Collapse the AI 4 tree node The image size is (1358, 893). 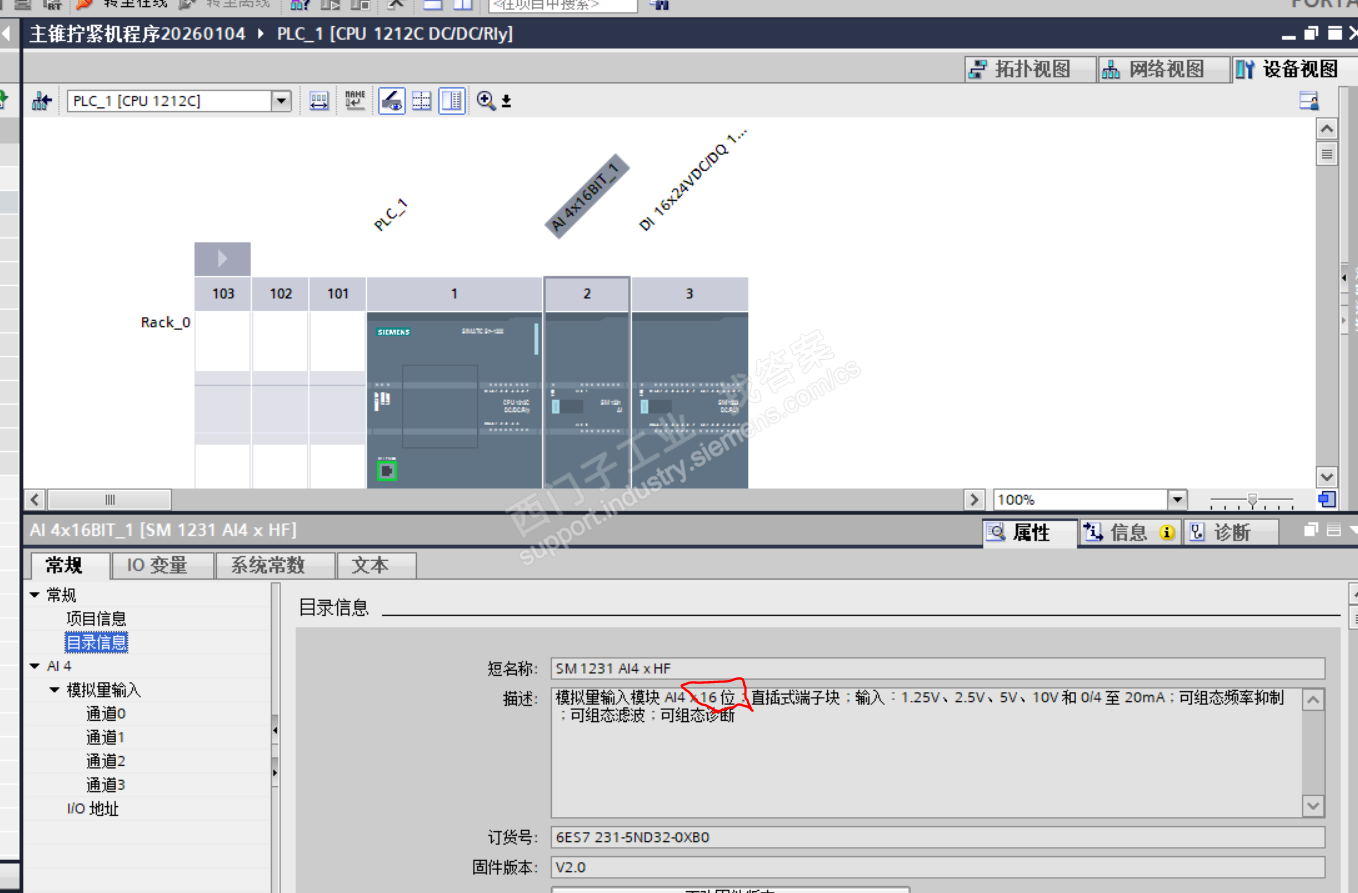coord(35,666)
